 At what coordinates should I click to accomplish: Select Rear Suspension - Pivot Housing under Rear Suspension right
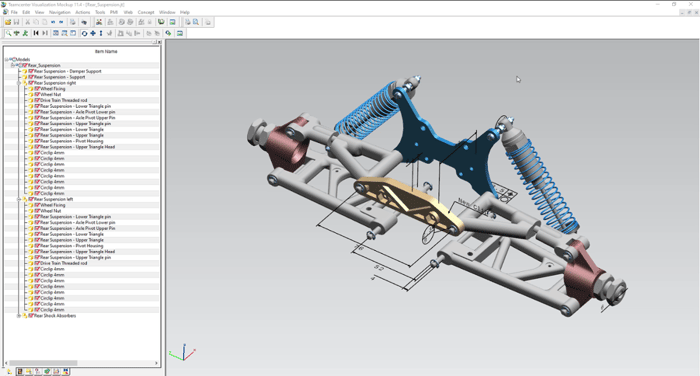[x=71, y=141]
